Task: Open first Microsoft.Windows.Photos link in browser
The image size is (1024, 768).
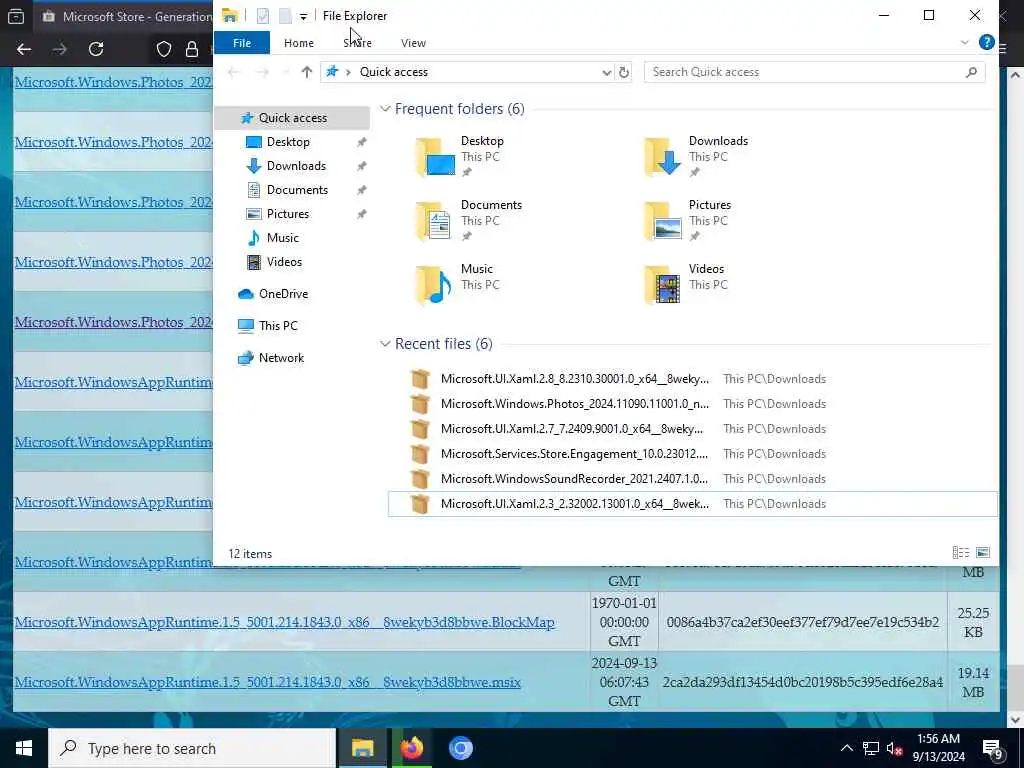Action: pyautogui.click(x=113, y=82)
